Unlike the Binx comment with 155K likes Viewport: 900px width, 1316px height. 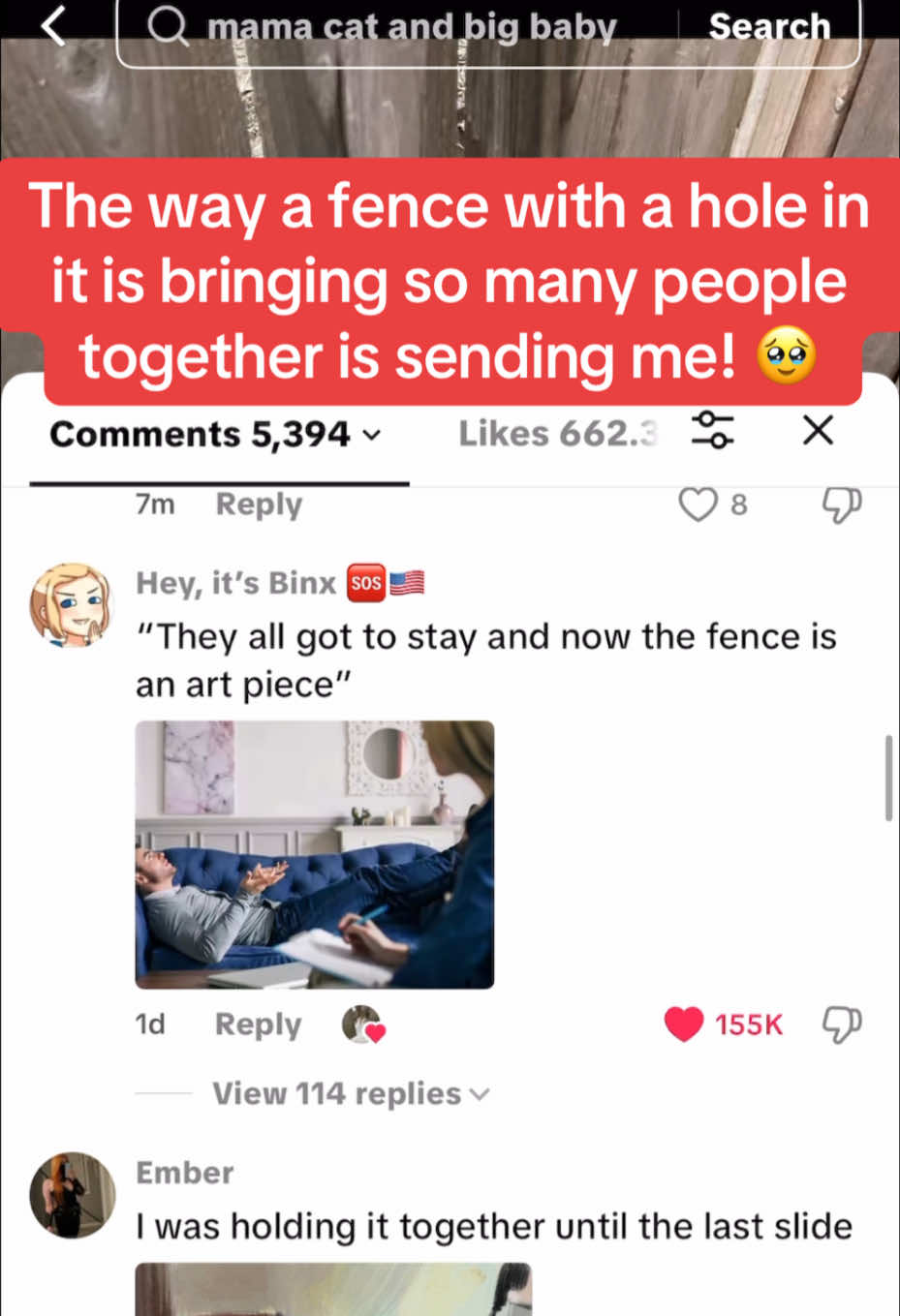tap(684, 1024)
